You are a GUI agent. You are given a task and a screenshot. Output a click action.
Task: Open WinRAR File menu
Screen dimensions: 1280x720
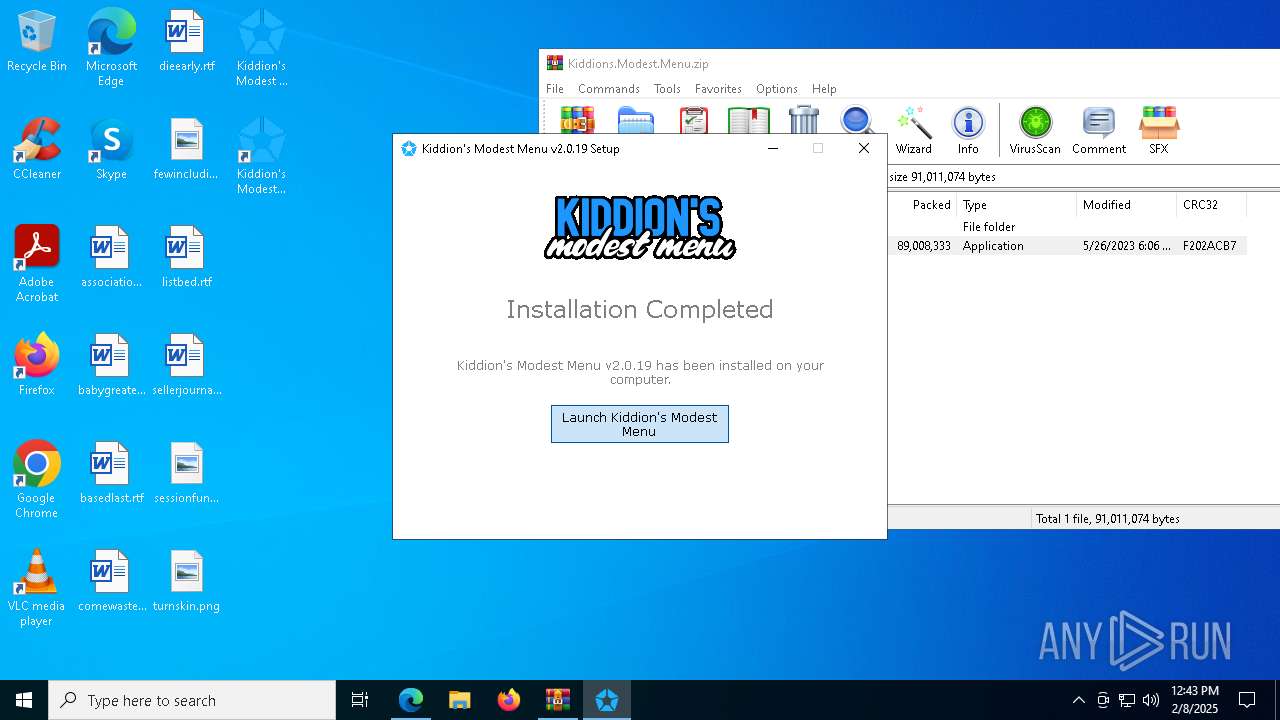[x=555, y=89]
